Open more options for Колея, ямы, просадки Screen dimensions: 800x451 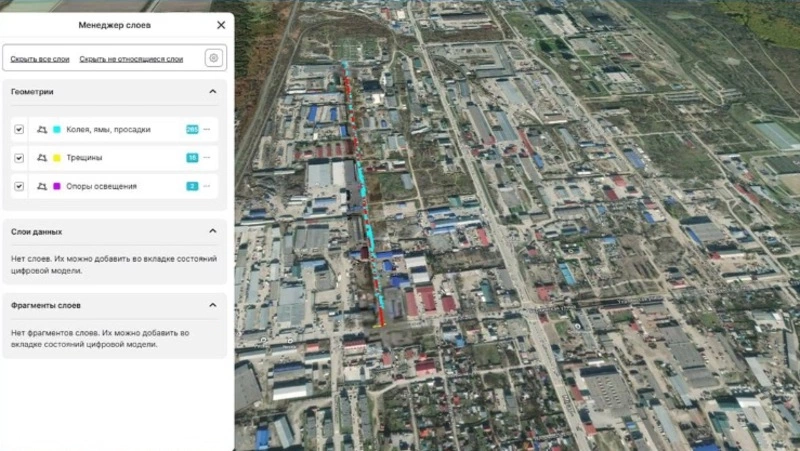tap(207, 130)
